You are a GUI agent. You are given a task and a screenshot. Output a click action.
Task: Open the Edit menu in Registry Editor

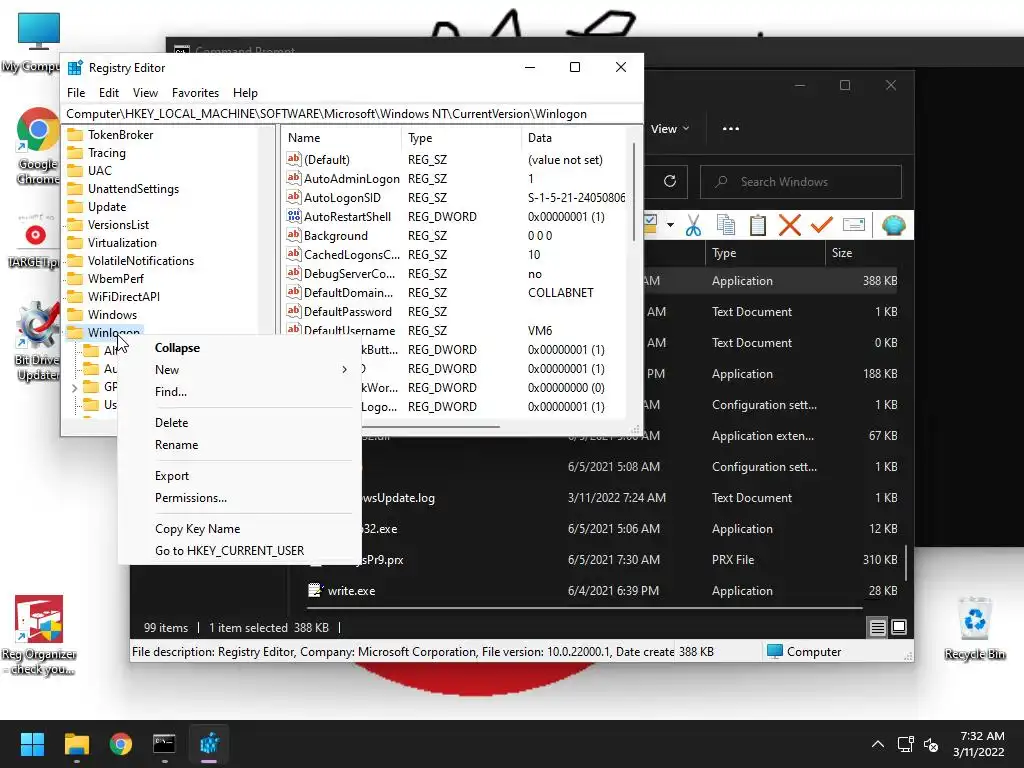click(x=108, y=93)
